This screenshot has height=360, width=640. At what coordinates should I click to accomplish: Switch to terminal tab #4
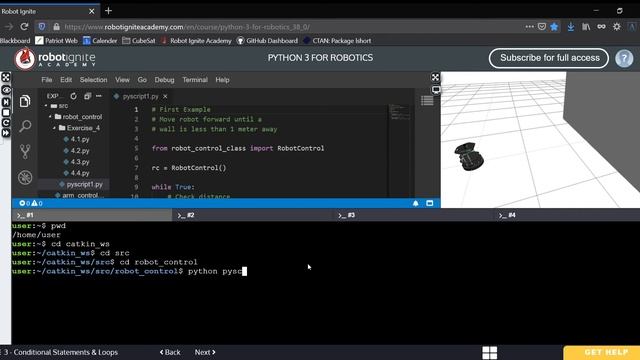click(567, 215)
